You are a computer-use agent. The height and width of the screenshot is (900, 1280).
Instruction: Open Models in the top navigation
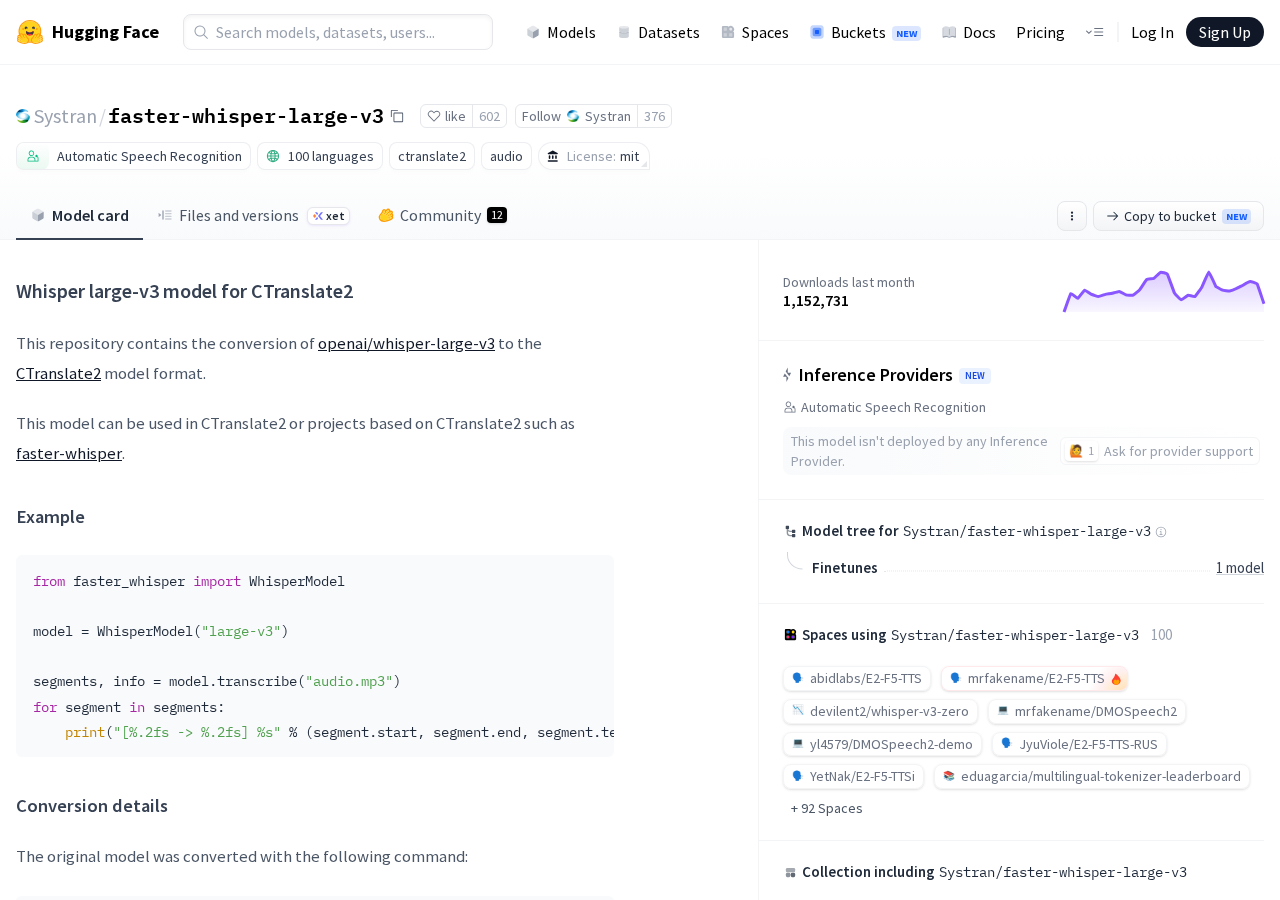(561, 32)
